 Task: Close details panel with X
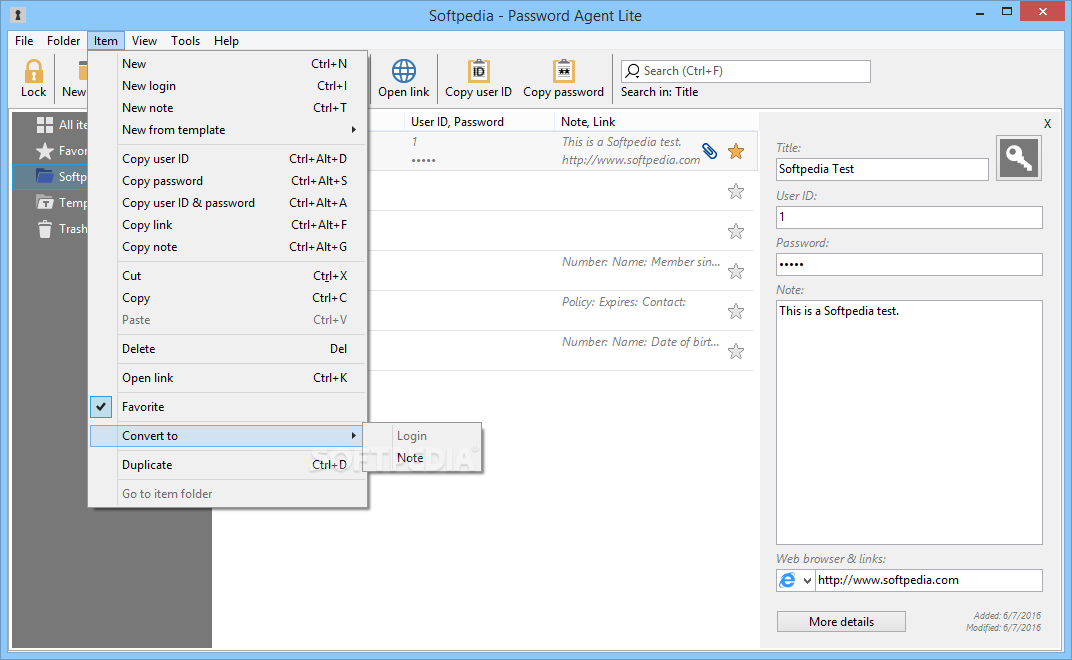tap(1047, 124)
